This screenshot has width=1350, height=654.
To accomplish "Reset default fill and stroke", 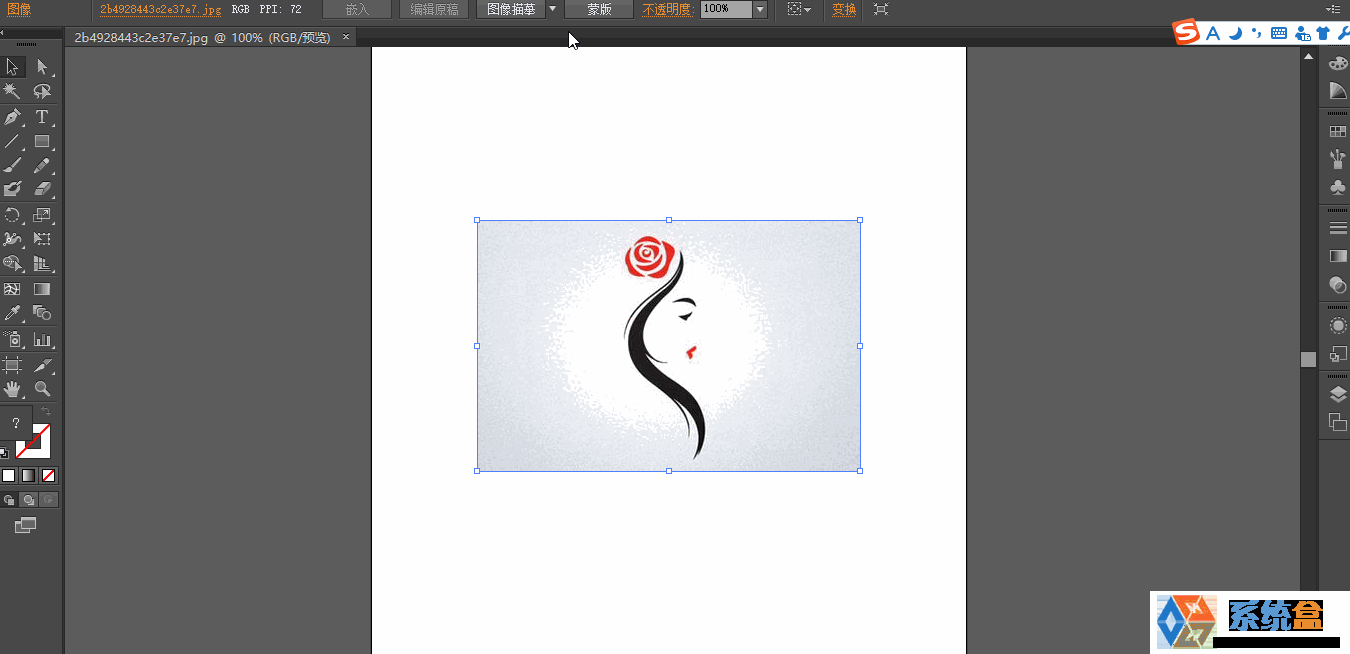I will pyautogui.click(x=5, y=453).
